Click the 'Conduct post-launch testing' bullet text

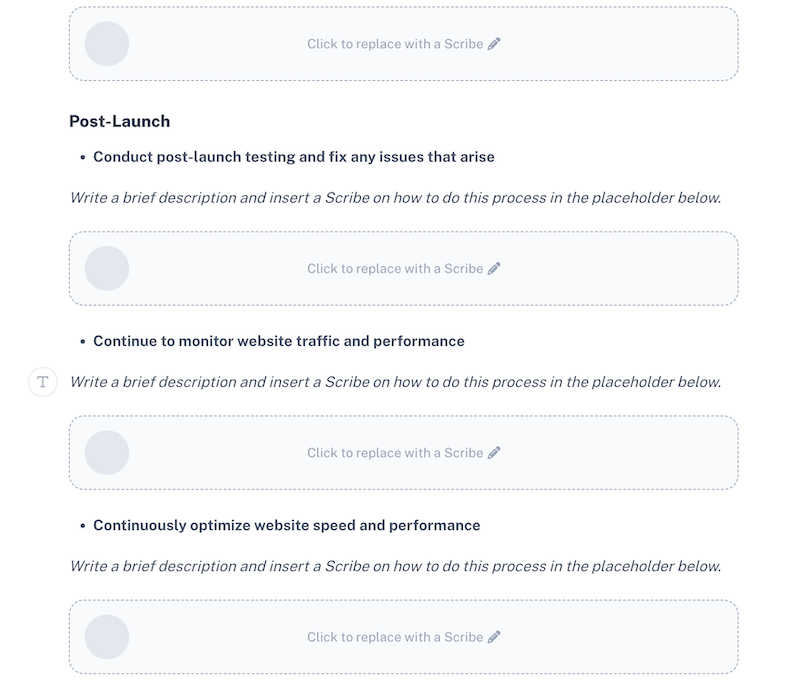click(x=294, y=157)
